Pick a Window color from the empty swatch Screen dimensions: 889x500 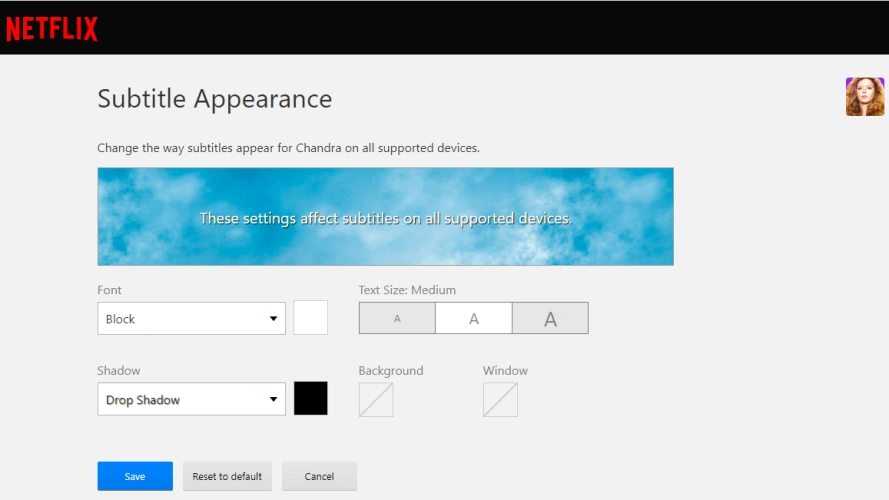(x=500, y=400)
